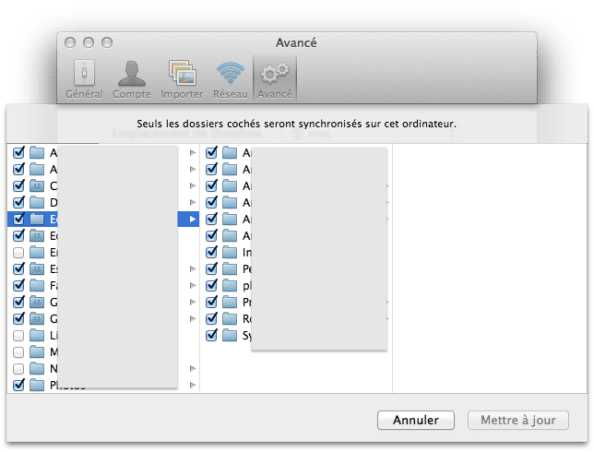
Task: Check the 'M' folder checkbox
Action: (x=19, y=352)
